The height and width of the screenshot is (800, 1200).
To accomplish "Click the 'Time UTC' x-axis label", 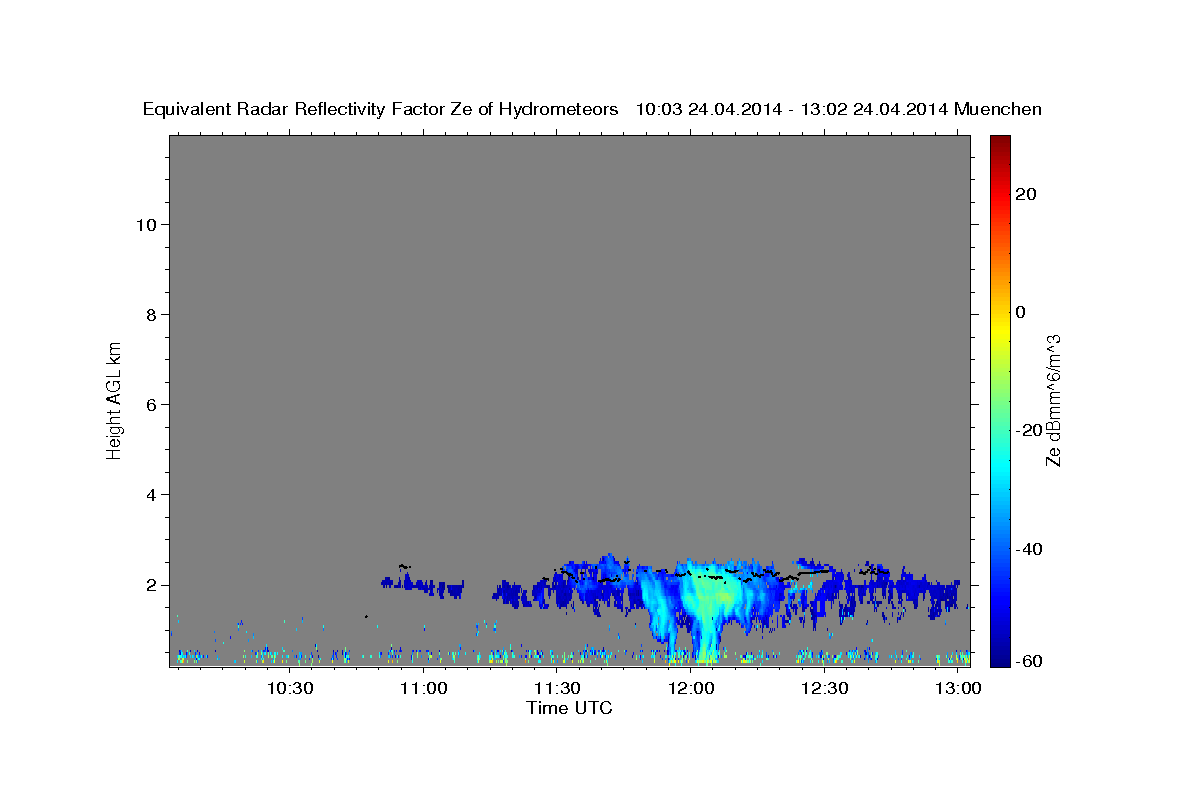I will pyautogui.click(x=569, y=708).
